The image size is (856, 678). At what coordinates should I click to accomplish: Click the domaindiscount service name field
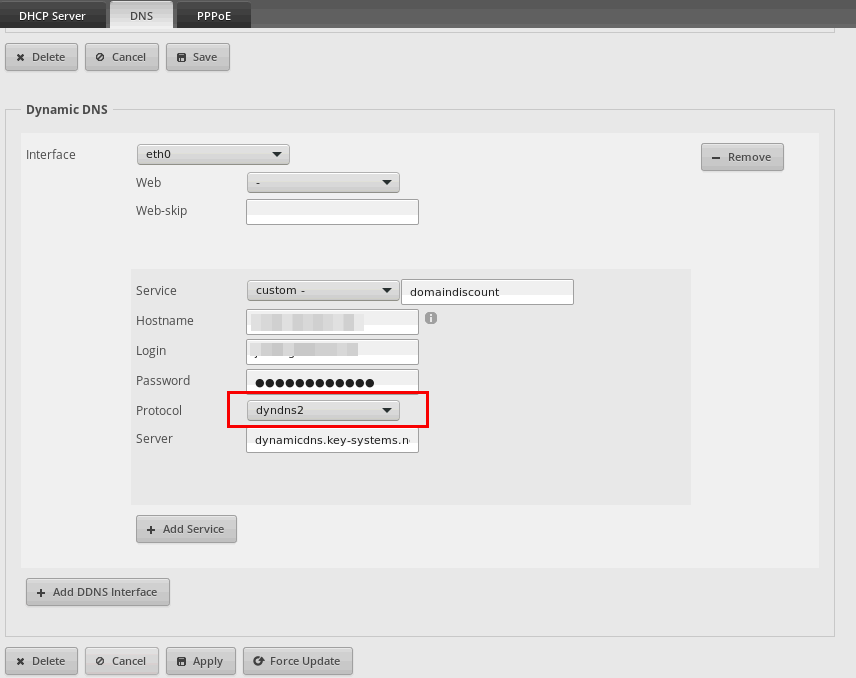pyautogui.click(x=487, y=292)
